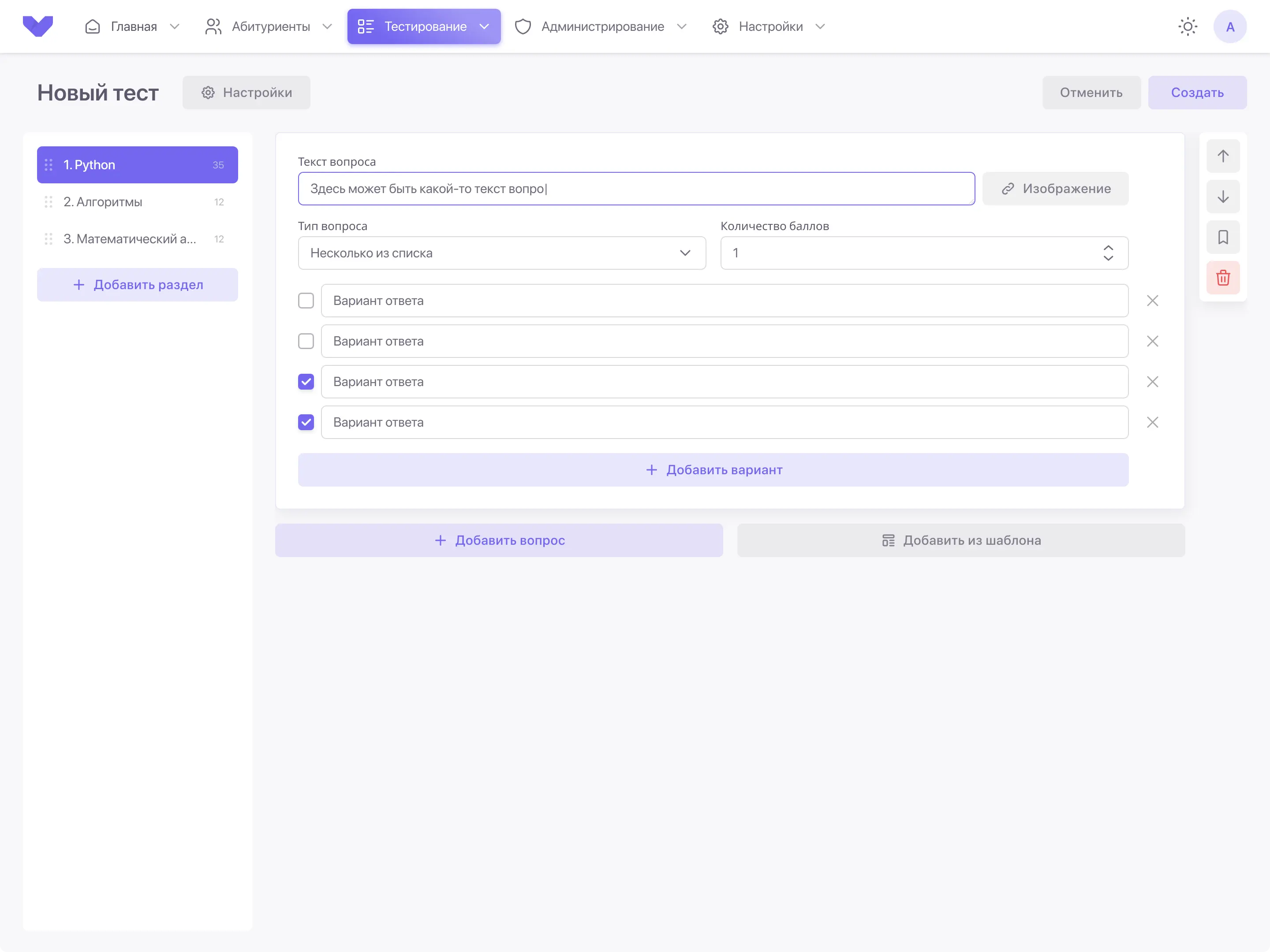Remove the third answer option
The image size is (1270, 952).
tap(1152, 382)
